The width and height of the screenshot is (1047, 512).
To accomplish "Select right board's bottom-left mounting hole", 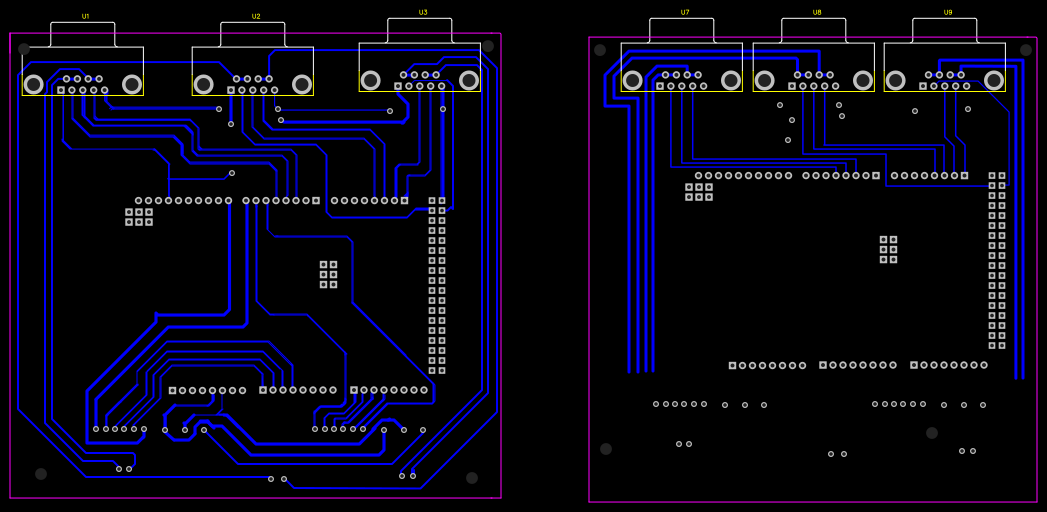I will point(606,449).
